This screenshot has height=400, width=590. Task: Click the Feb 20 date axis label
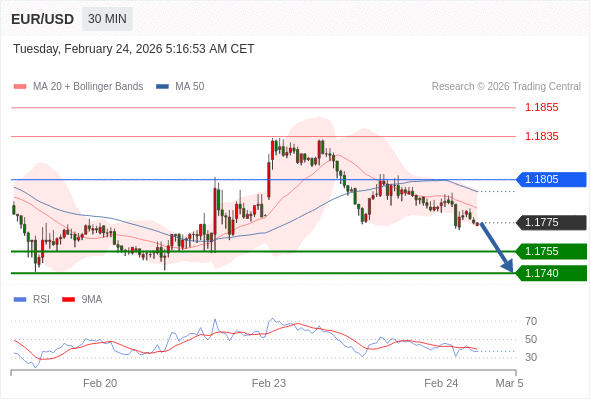pos(100,383)
